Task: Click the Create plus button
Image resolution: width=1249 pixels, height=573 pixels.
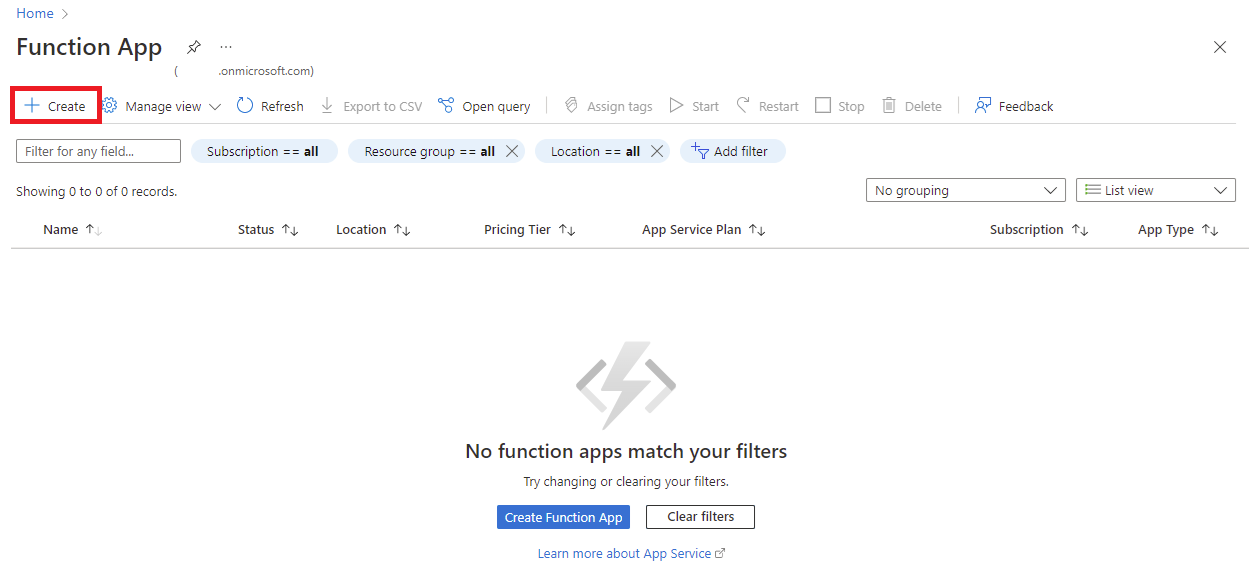Action: click(55, 106)
